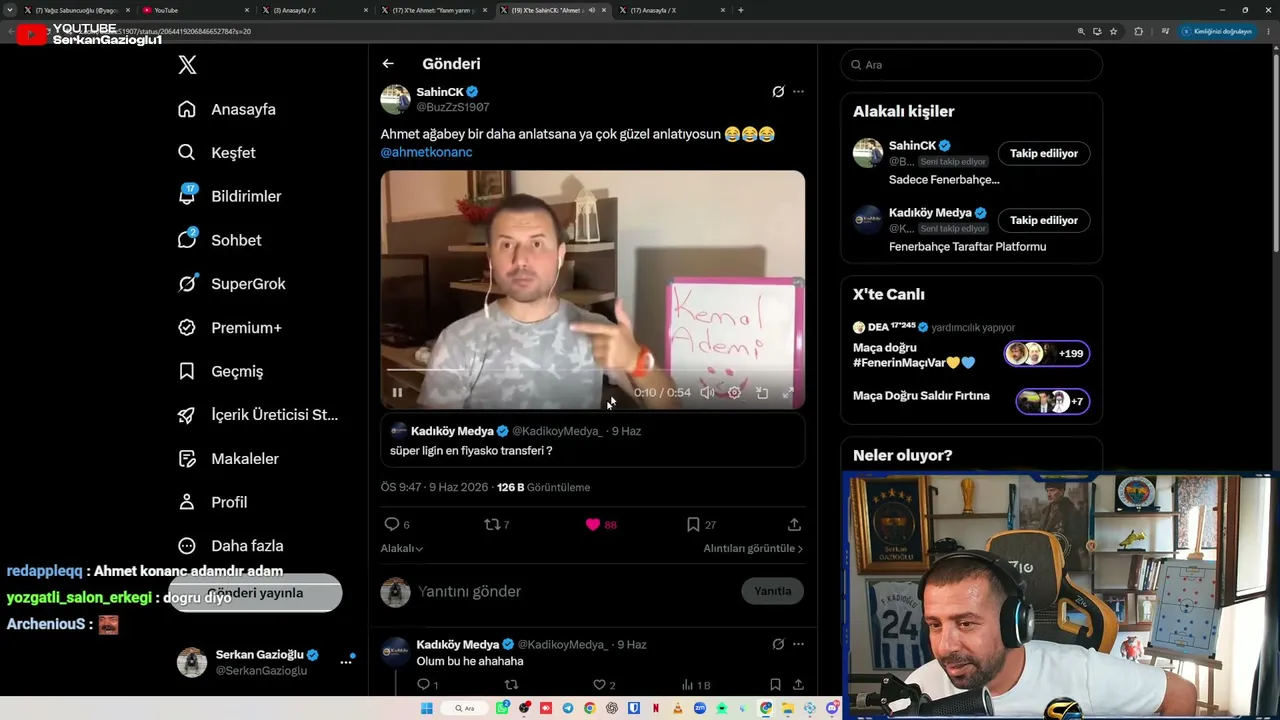The width and height of the screenshot is (1280, 720).
Task: Open Bildirimler notifications
Action: (229, 196)
